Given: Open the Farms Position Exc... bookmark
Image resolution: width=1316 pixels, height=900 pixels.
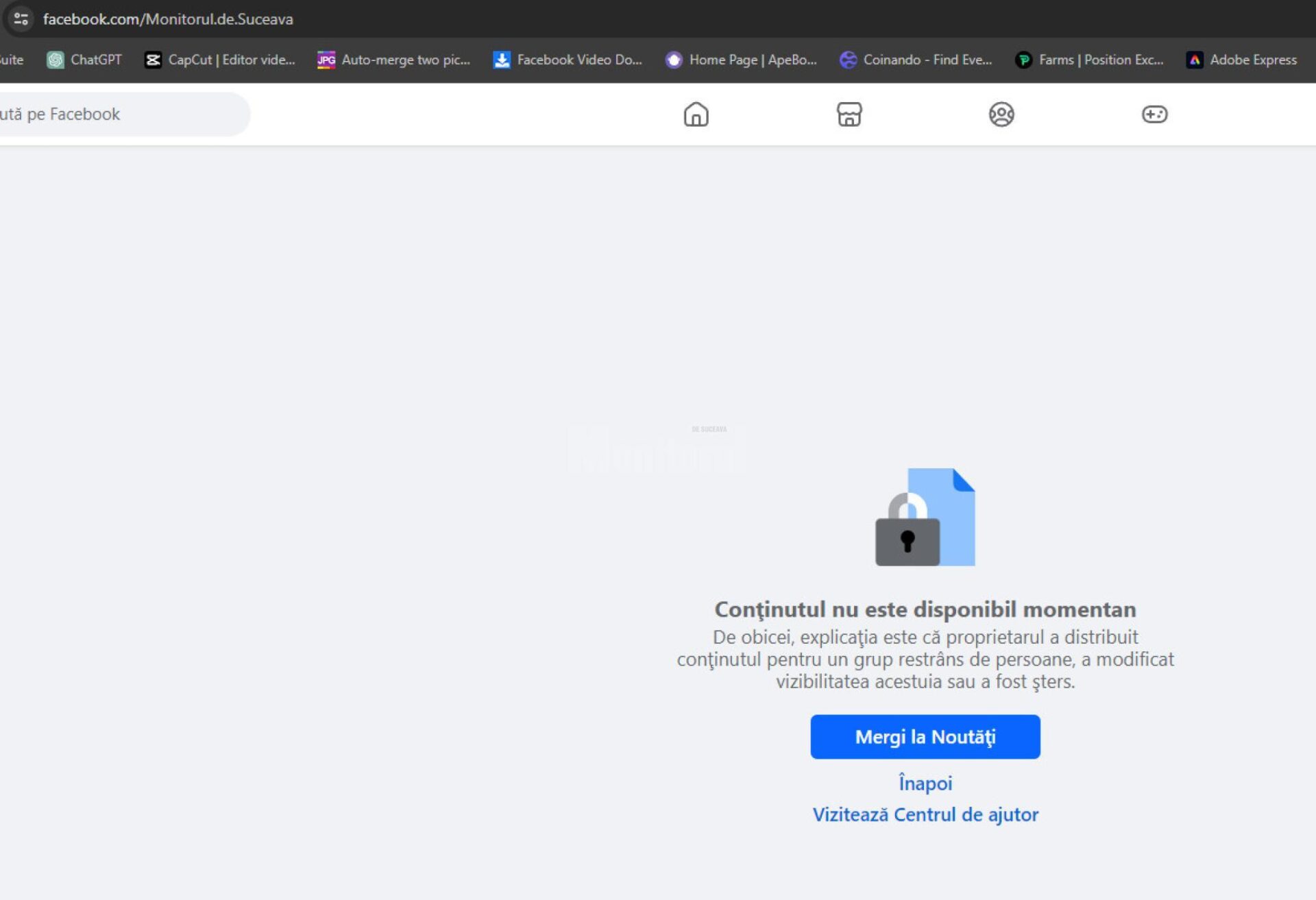Looking at the screenshot, I should [1089, 60].
